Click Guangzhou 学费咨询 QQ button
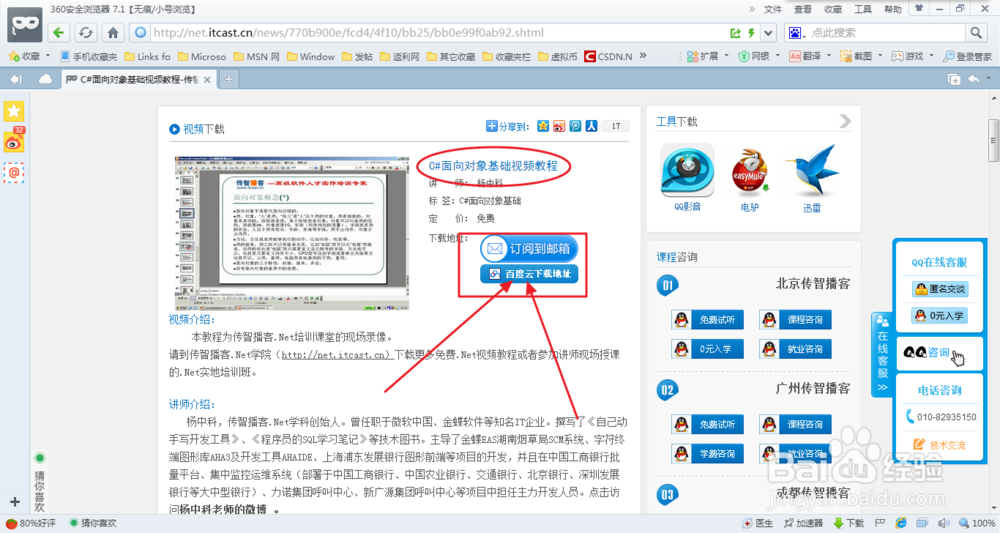The width and height of the screenshot is (1000, 533). 707,453
